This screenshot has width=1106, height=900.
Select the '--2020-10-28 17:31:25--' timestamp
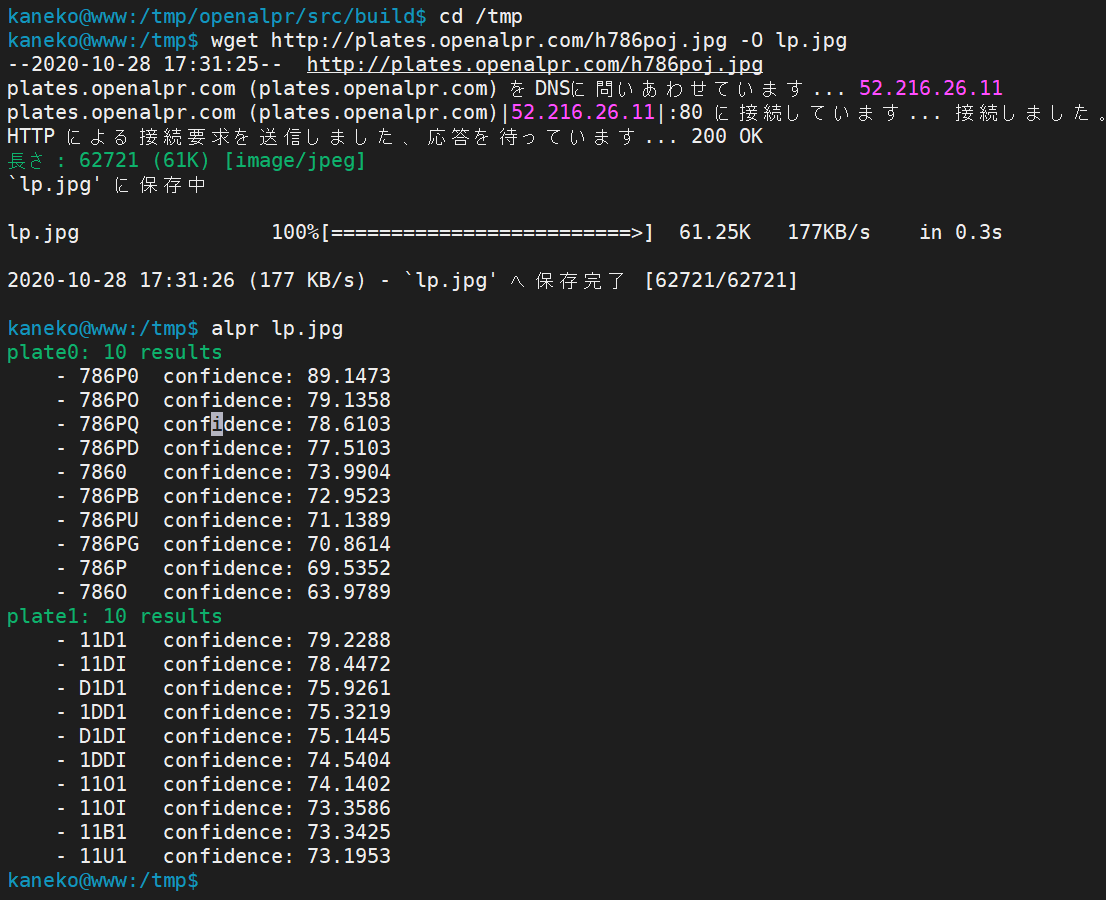(x=145, y=65)
